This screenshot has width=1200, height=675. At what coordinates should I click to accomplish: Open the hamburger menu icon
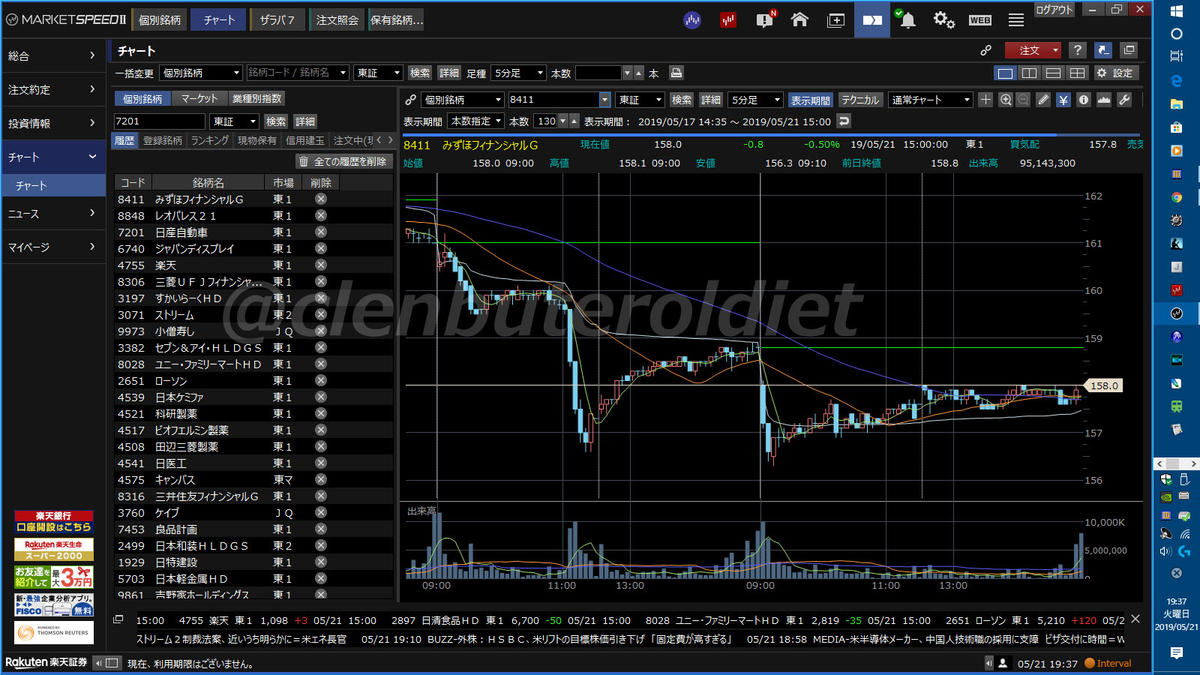pos(1016,19)
